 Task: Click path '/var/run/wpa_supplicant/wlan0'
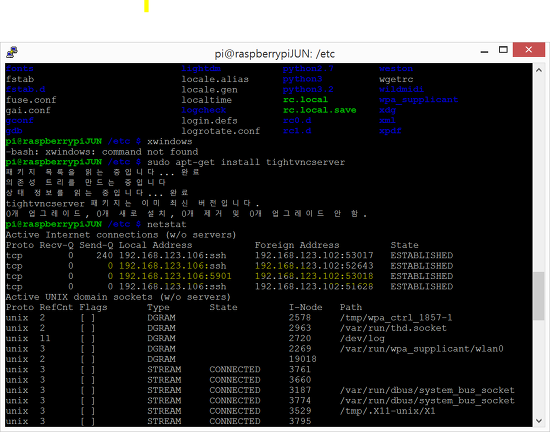coord(421,349)
